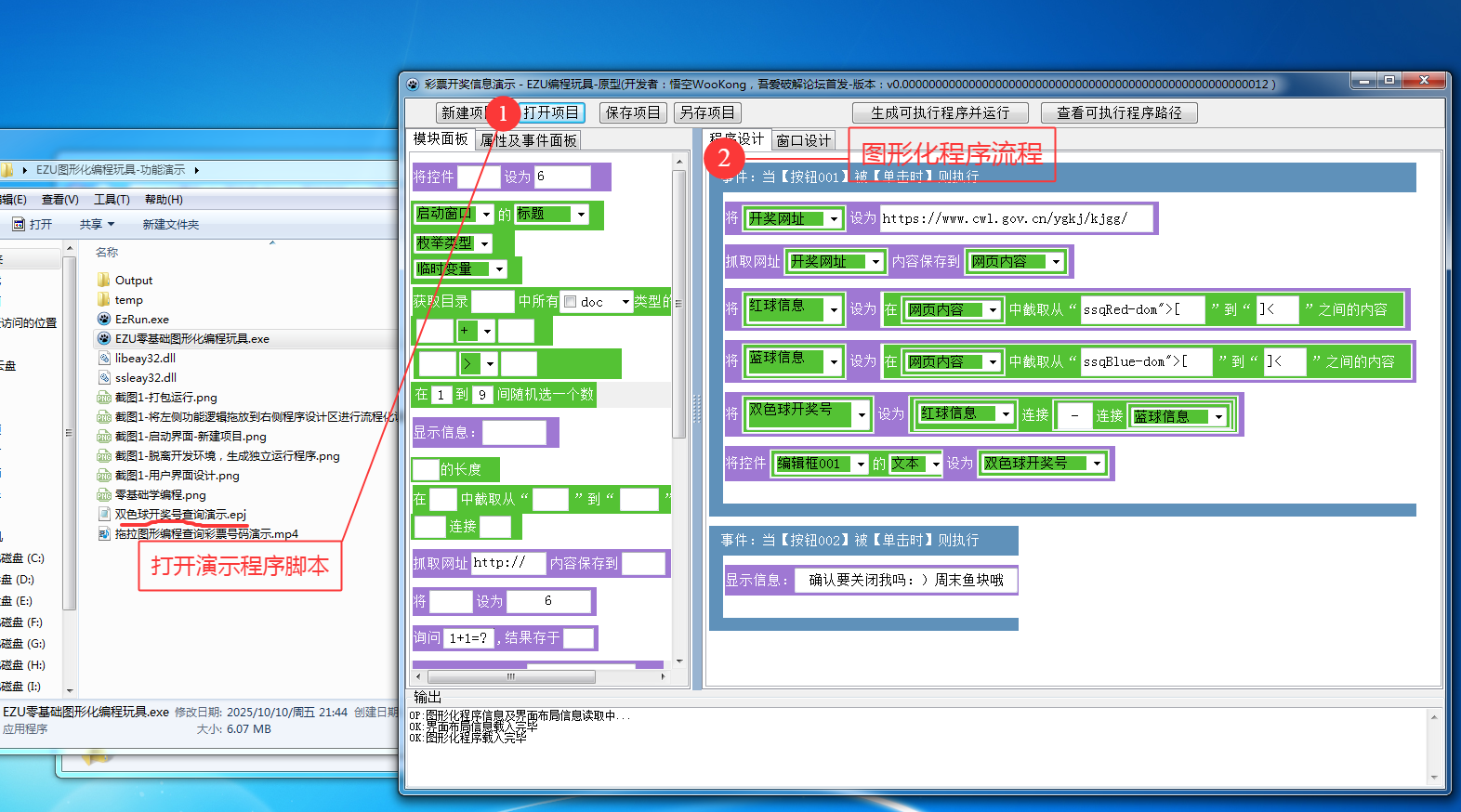Click the output panel scrollbar down arrow
1461x812 pixels.
point(1434,777)
